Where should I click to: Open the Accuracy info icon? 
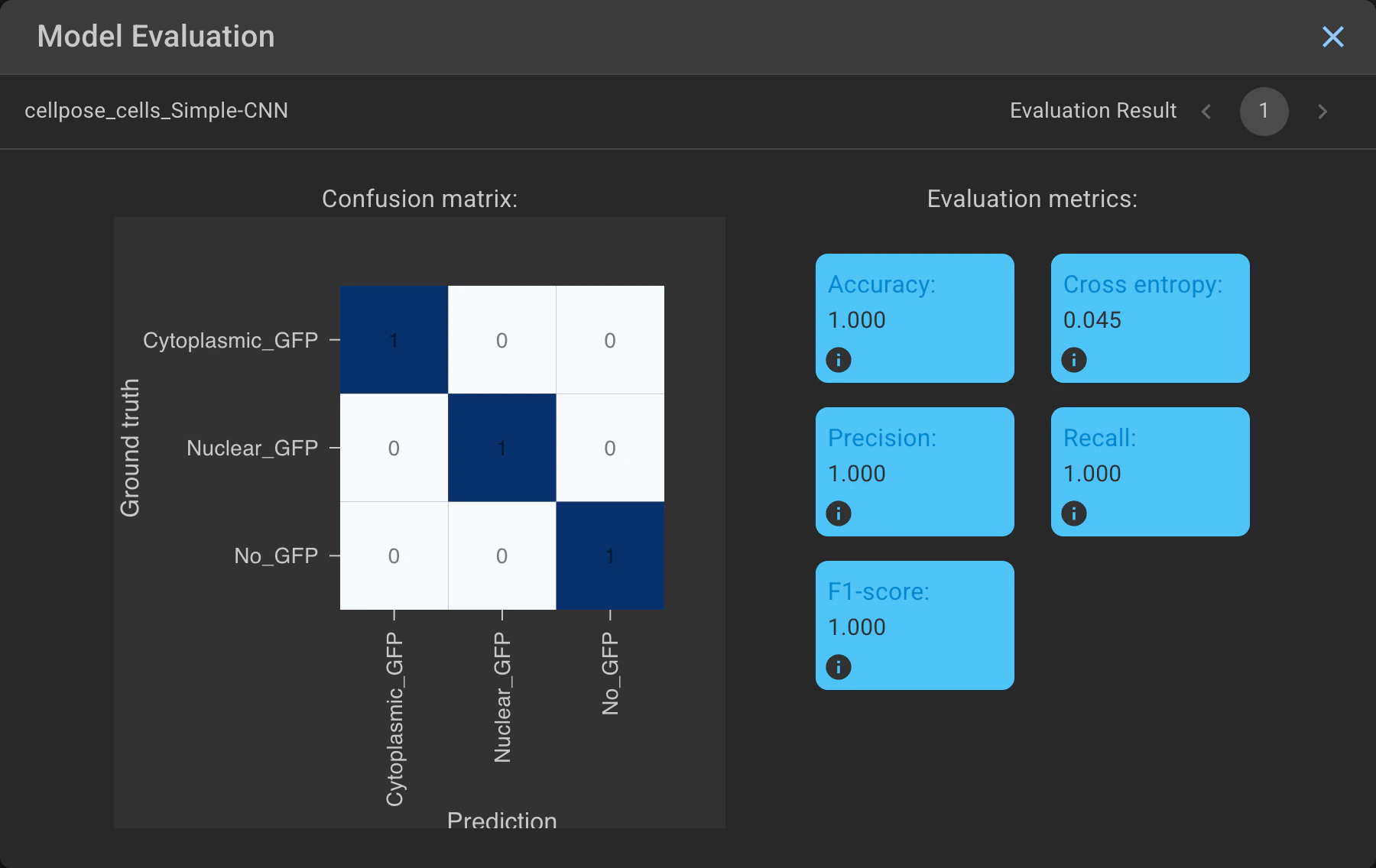[839, 359]
